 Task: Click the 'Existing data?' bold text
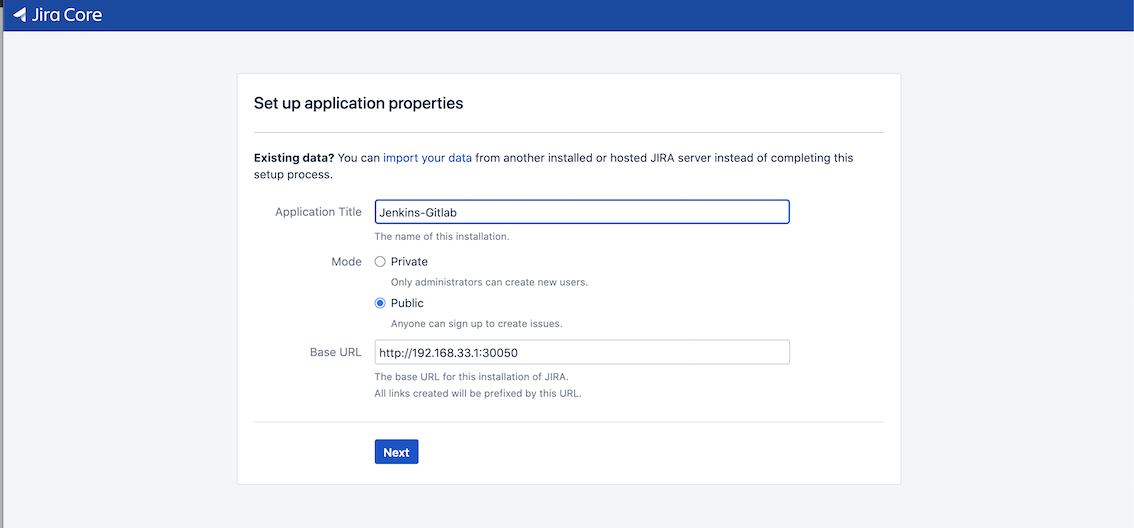(294, 158)
